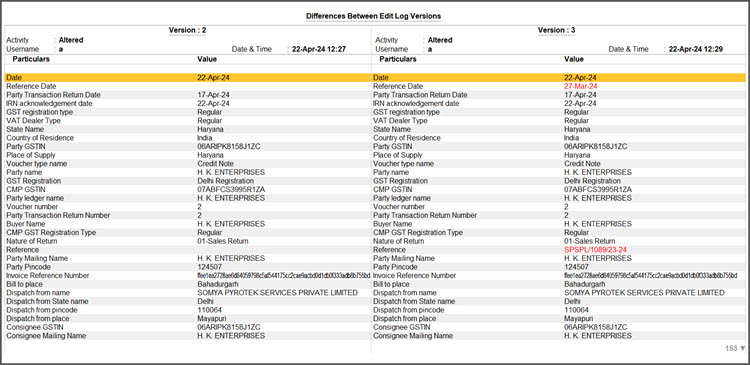
Task: Click Version 2 Party GSTIN value 06ARIPK8158J1ZC
Action: pos(229,146)
